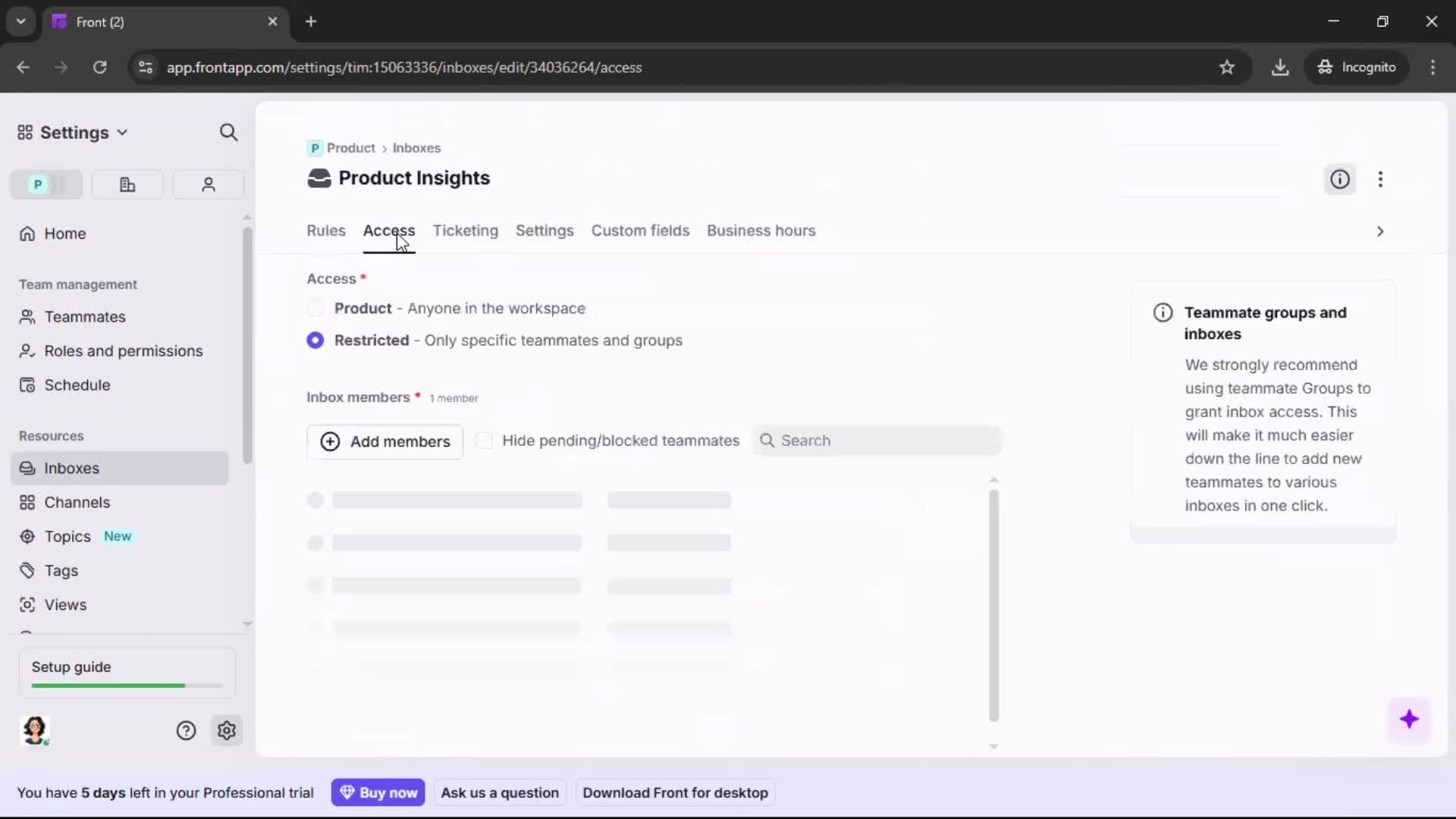This screenshot has width=1456, height=819.
Task: Open the browser tab search dropdown
Action: [x=20, y=21]
